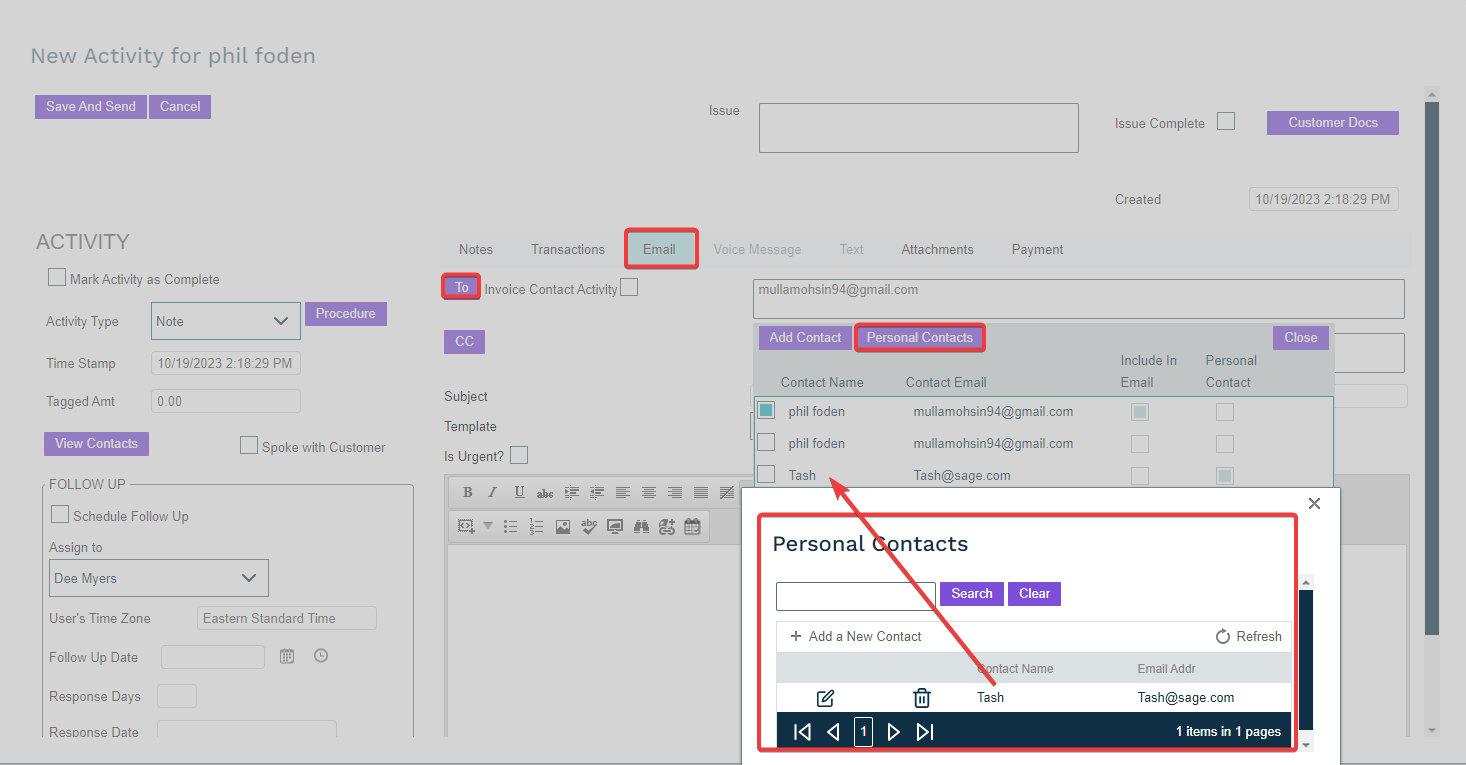Click the Personal Contacts search field
This screenshot has width=1466, height=765.
point(855,595)
